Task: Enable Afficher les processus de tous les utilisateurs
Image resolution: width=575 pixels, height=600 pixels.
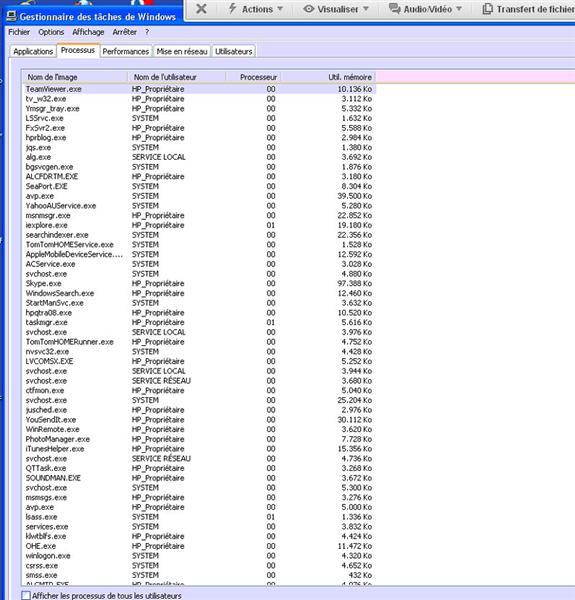Action: point(26,595)
